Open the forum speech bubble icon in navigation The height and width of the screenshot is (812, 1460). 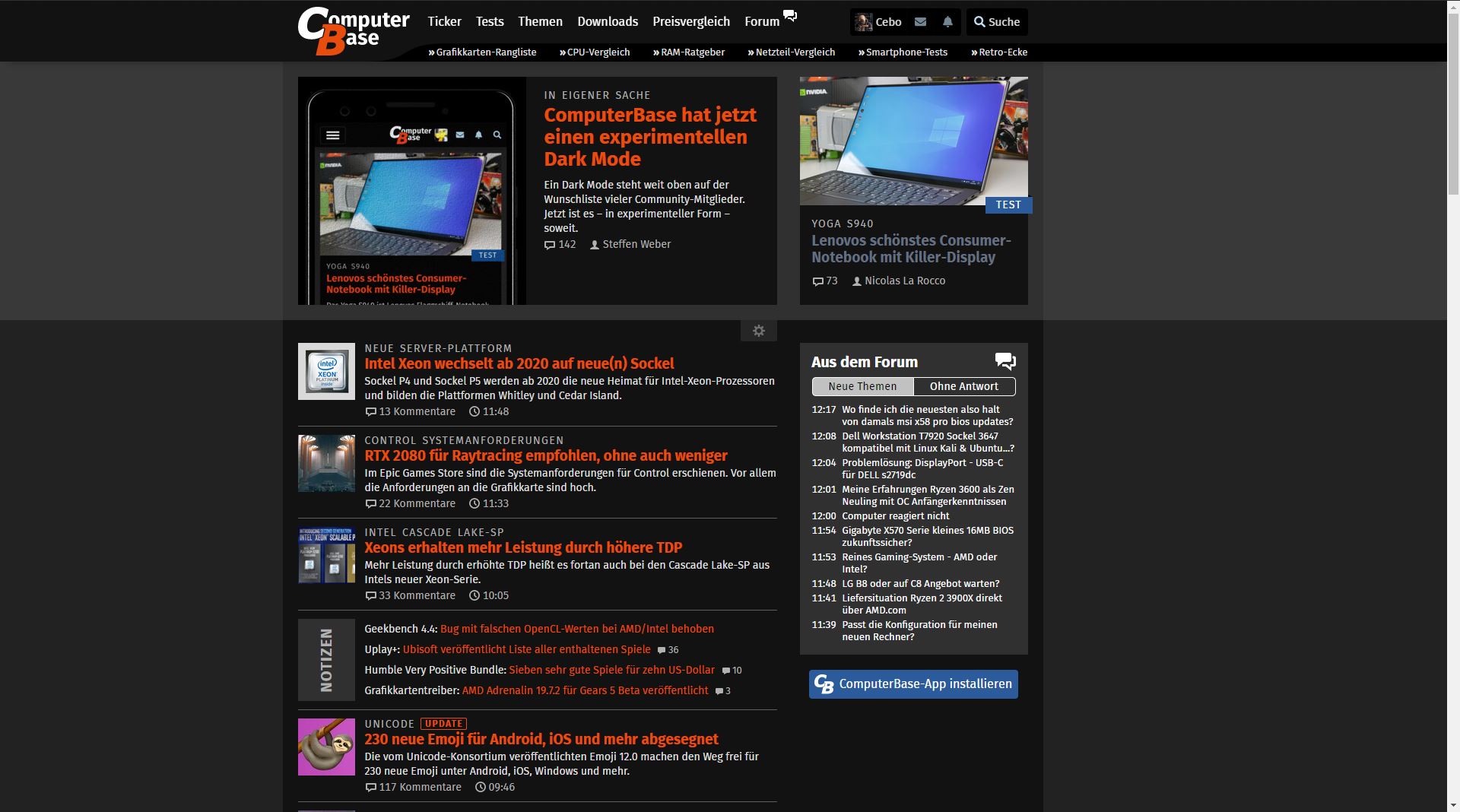[790, 16]
